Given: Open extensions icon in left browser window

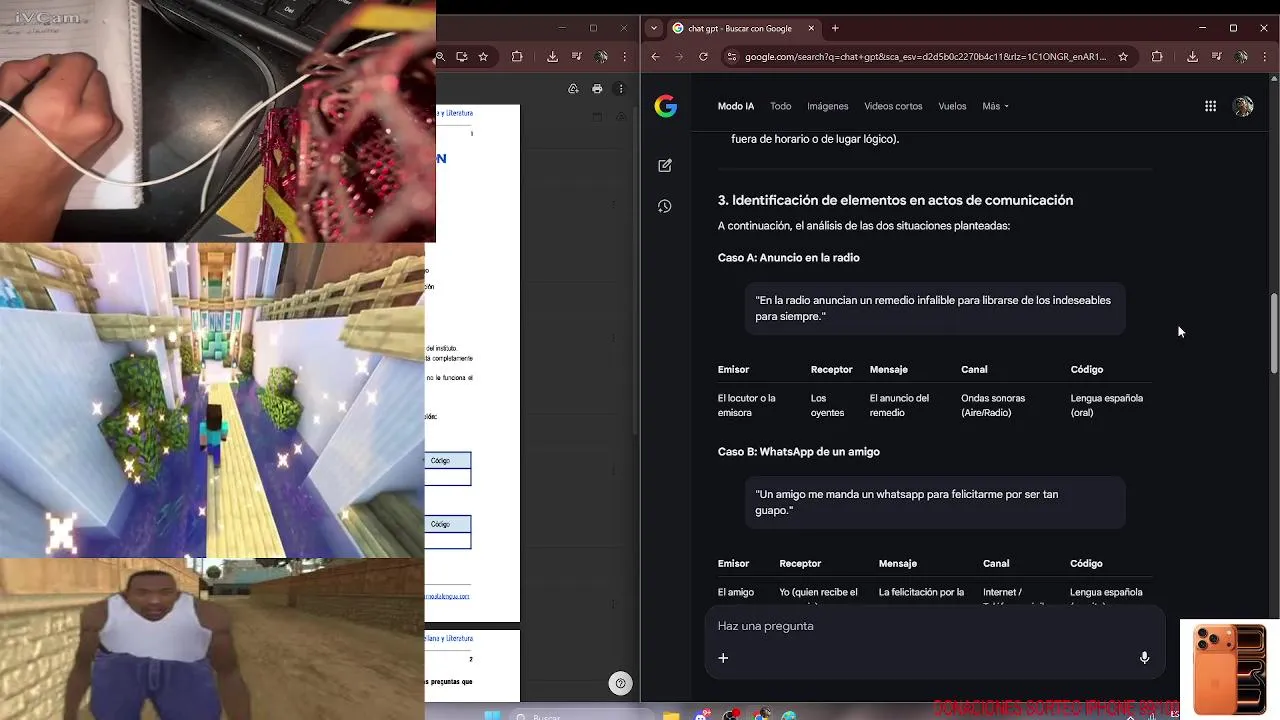Looking at the screenshot, I should coord(517,57).
